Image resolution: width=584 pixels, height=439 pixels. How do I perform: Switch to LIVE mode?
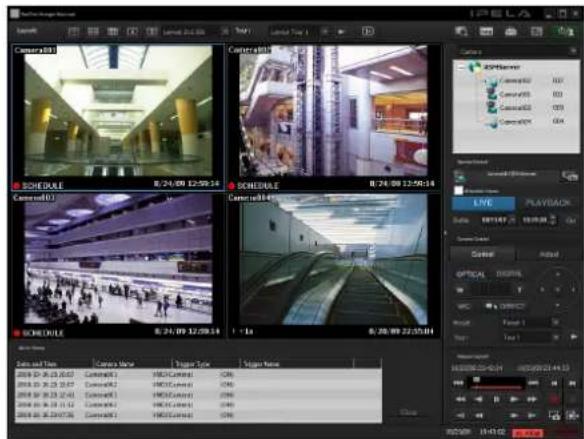click(x=483, y=203)
